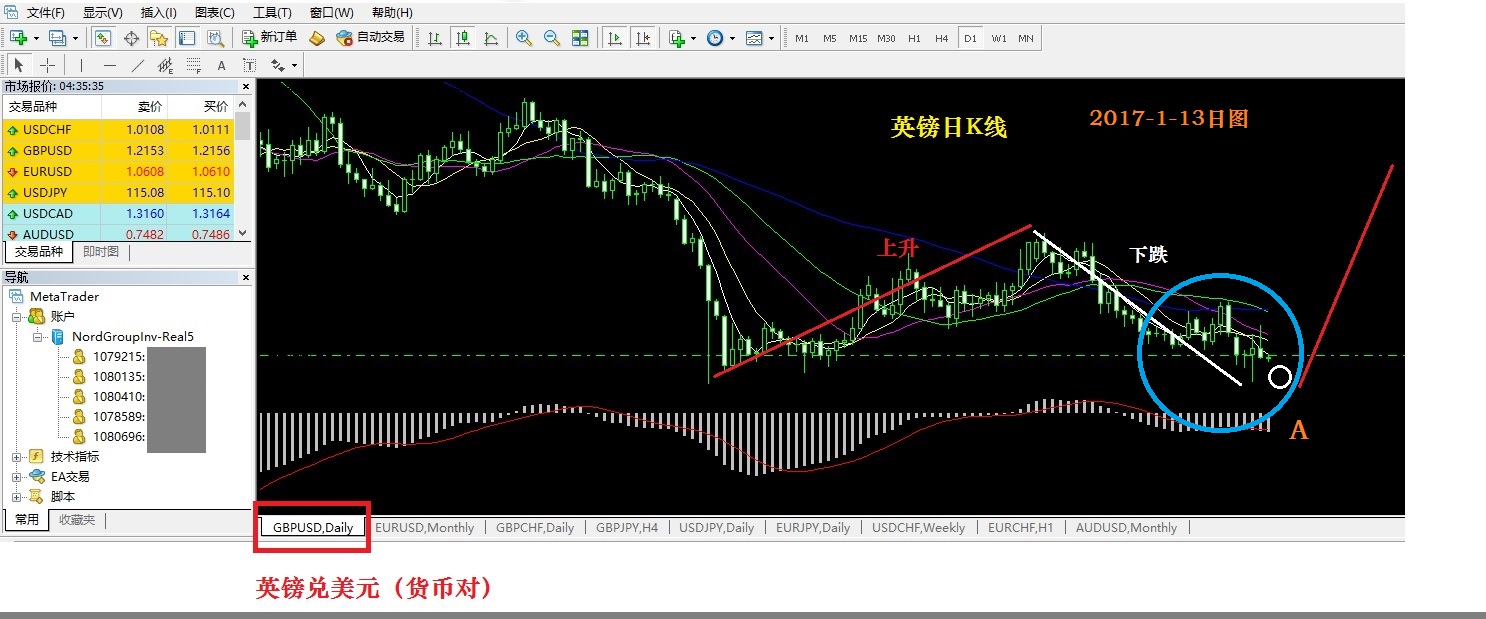1486x619 pixels.
Task: Click the zoom in magnifier icon
Action: tap(523, 38)
